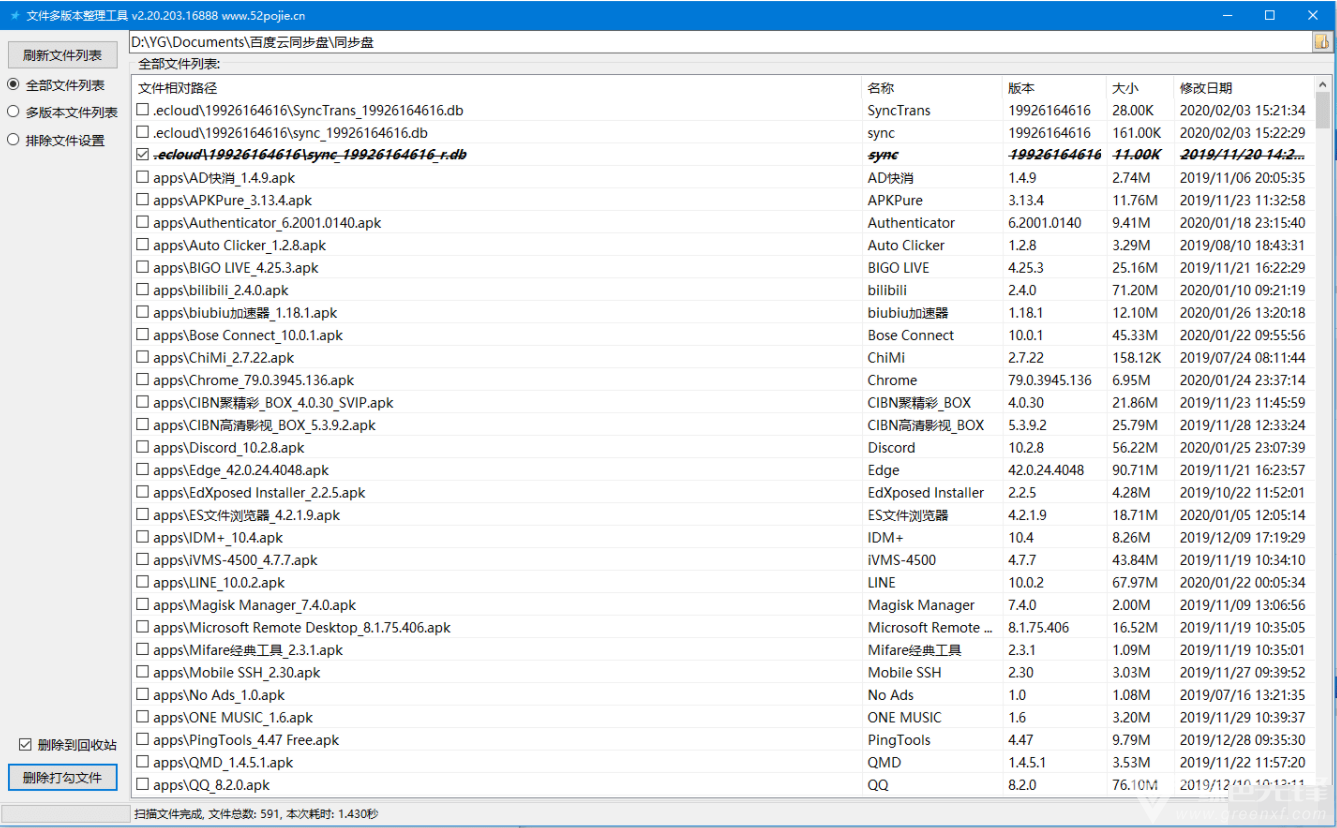Select the apps\PingTools_4.47 Free.apk row
1337x828 pixels.
pyautogui.click(x=723, y=740)
